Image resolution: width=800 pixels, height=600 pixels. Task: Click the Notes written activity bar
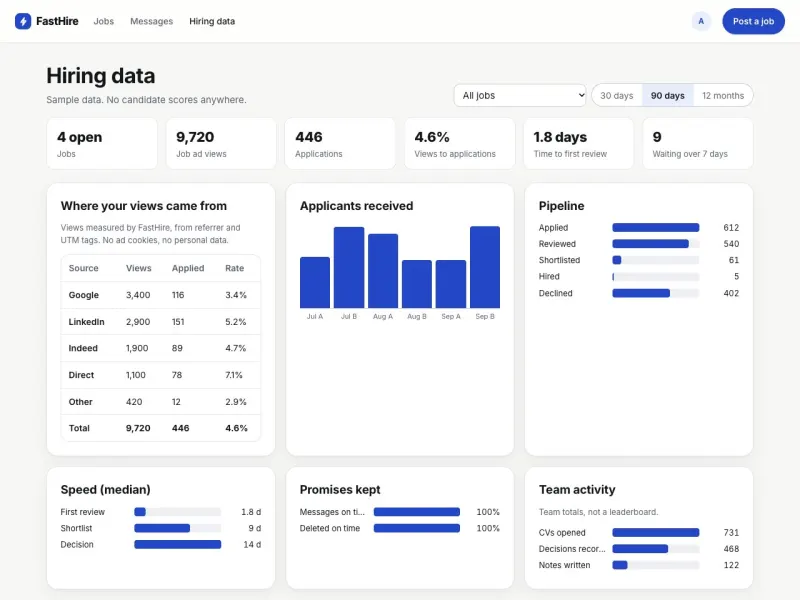pos(656,565)
